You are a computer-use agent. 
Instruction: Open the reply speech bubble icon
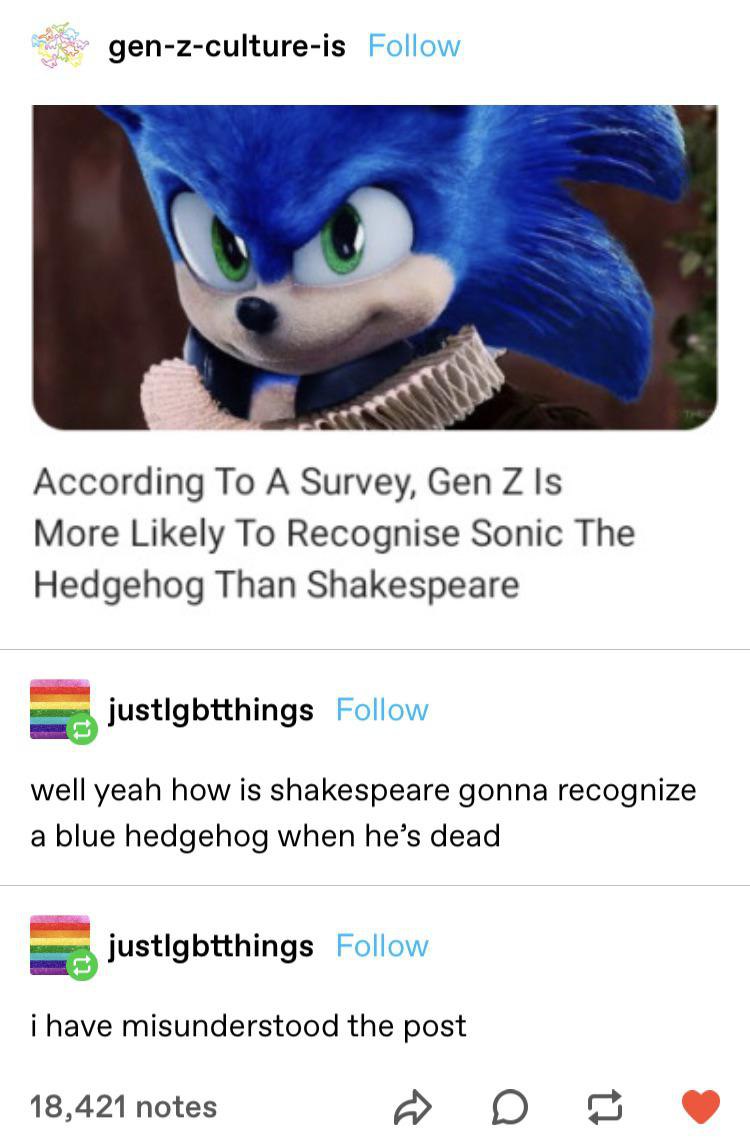pos(509,1108)
